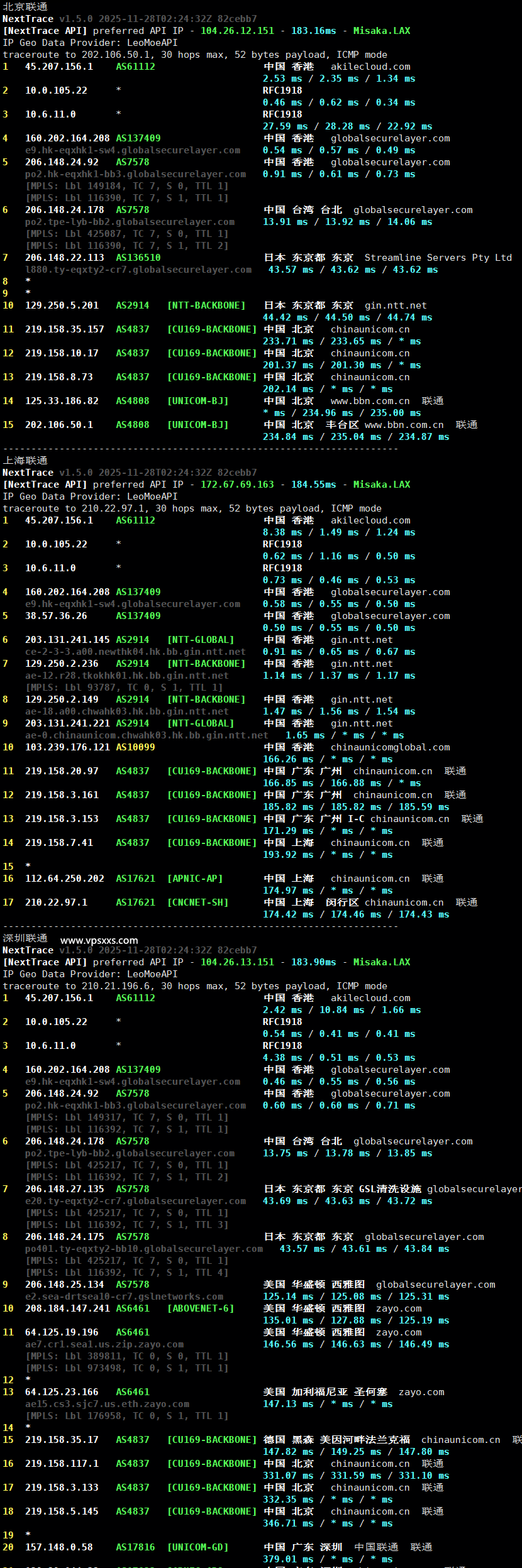
Task: Select hostname ce-2-3-3.a00.newthk04.hk.bb.gin.ntt.net
Action: click(135, 652)
